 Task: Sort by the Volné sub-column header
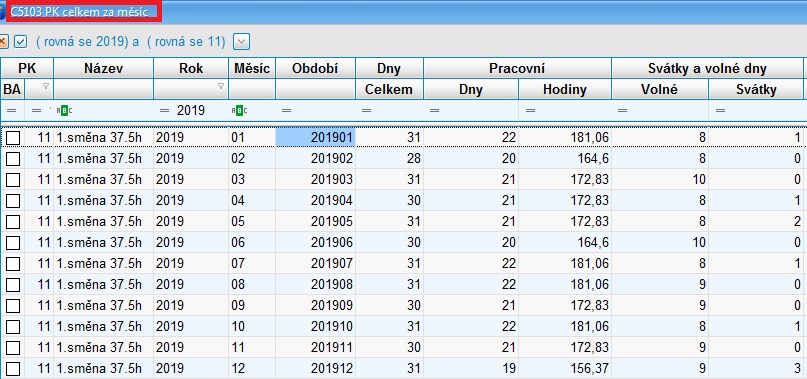660,89
